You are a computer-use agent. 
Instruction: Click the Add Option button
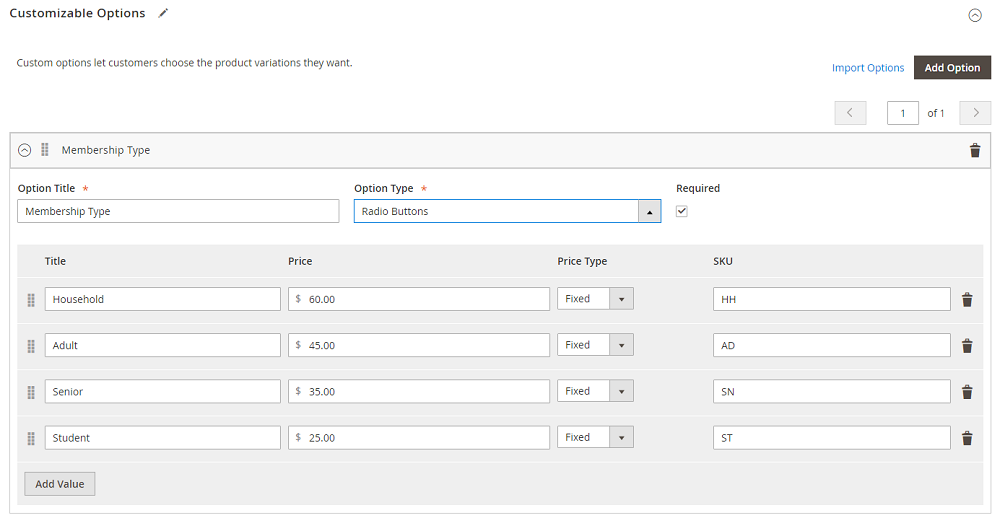tap(951, 68)
